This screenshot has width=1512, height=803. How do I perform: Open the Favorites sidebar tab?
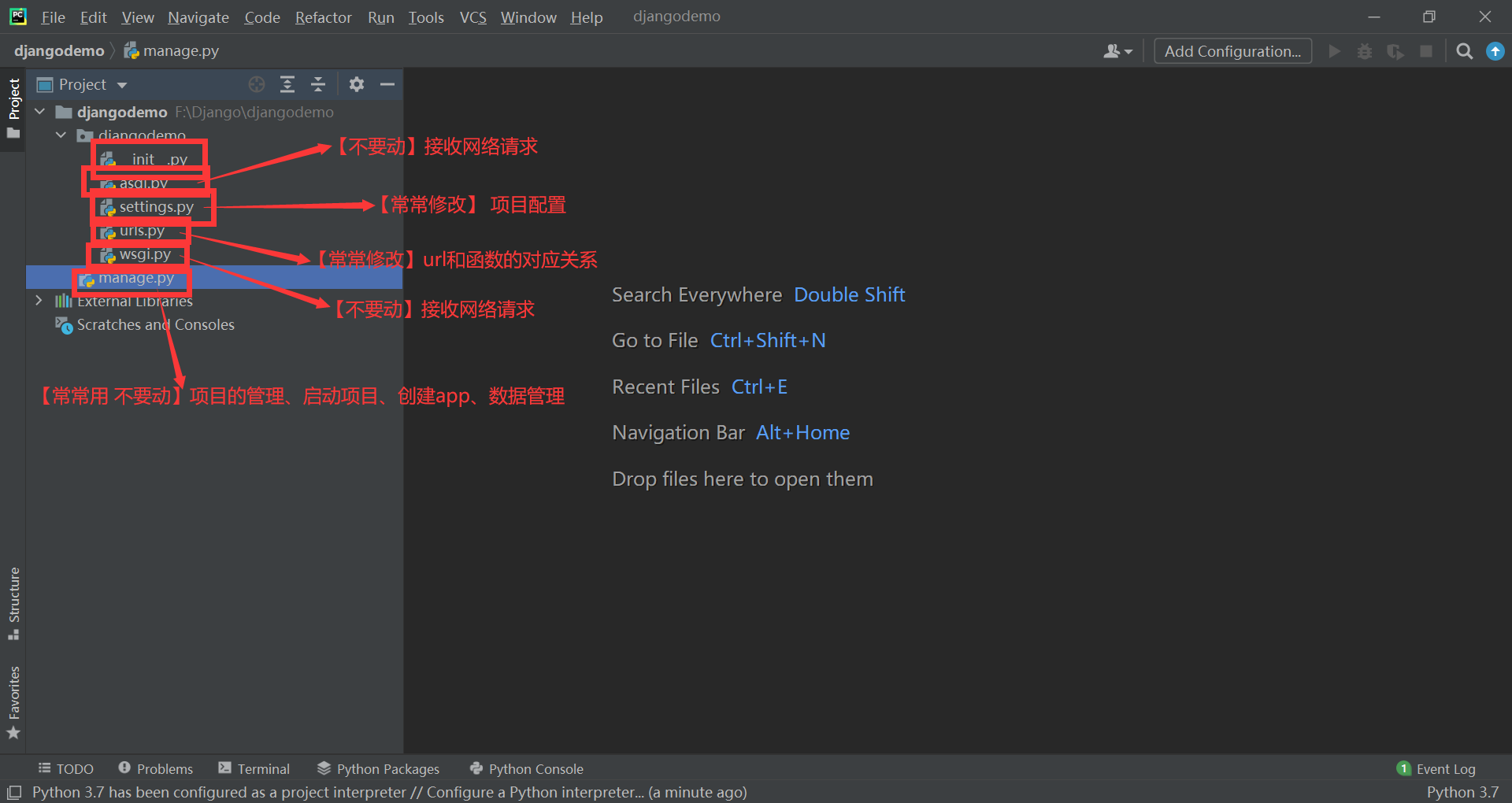[x=13, y=702]
